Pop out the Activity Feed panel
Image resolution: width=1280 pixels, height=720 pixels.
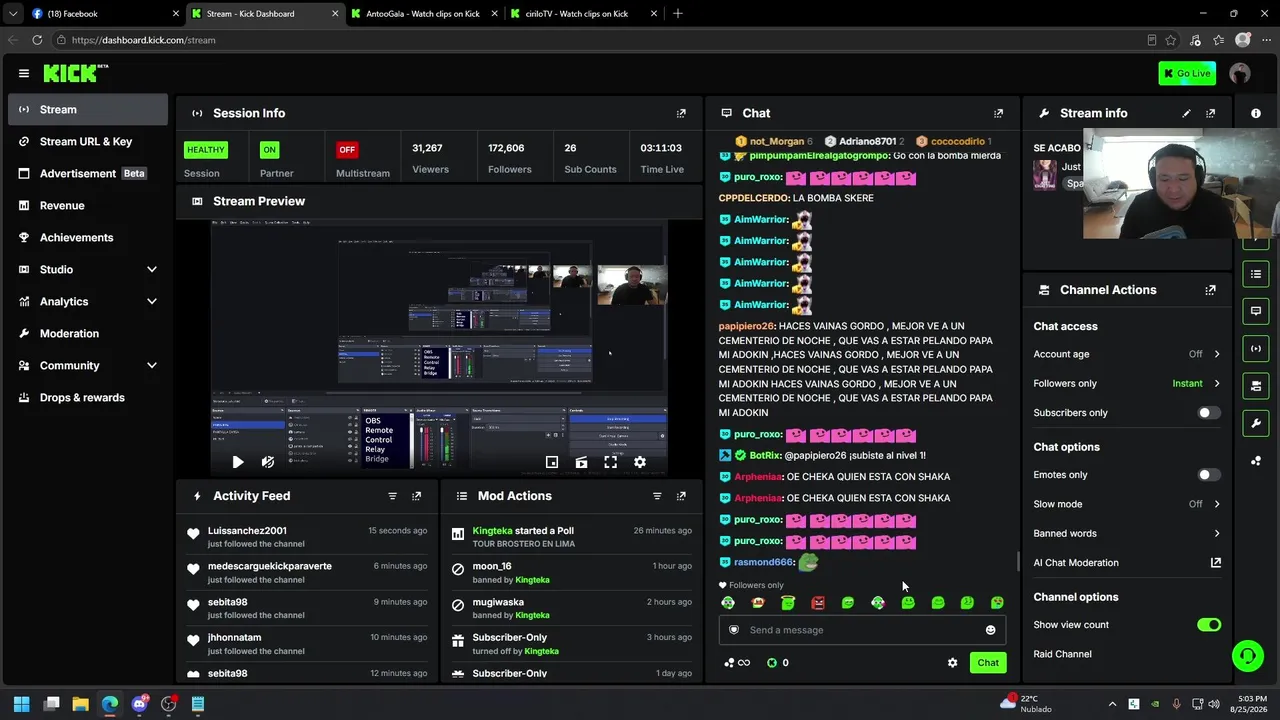click(417, 496)
